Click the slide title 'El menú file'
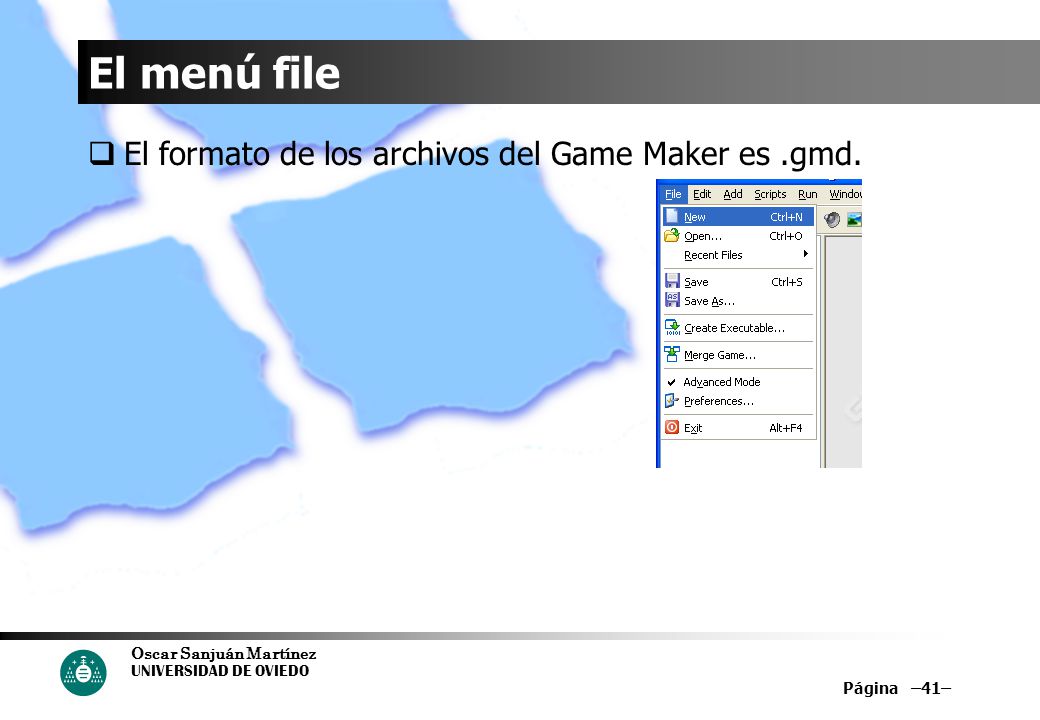The height and width of the screenshot is (720, 1040). coord(214,72)
